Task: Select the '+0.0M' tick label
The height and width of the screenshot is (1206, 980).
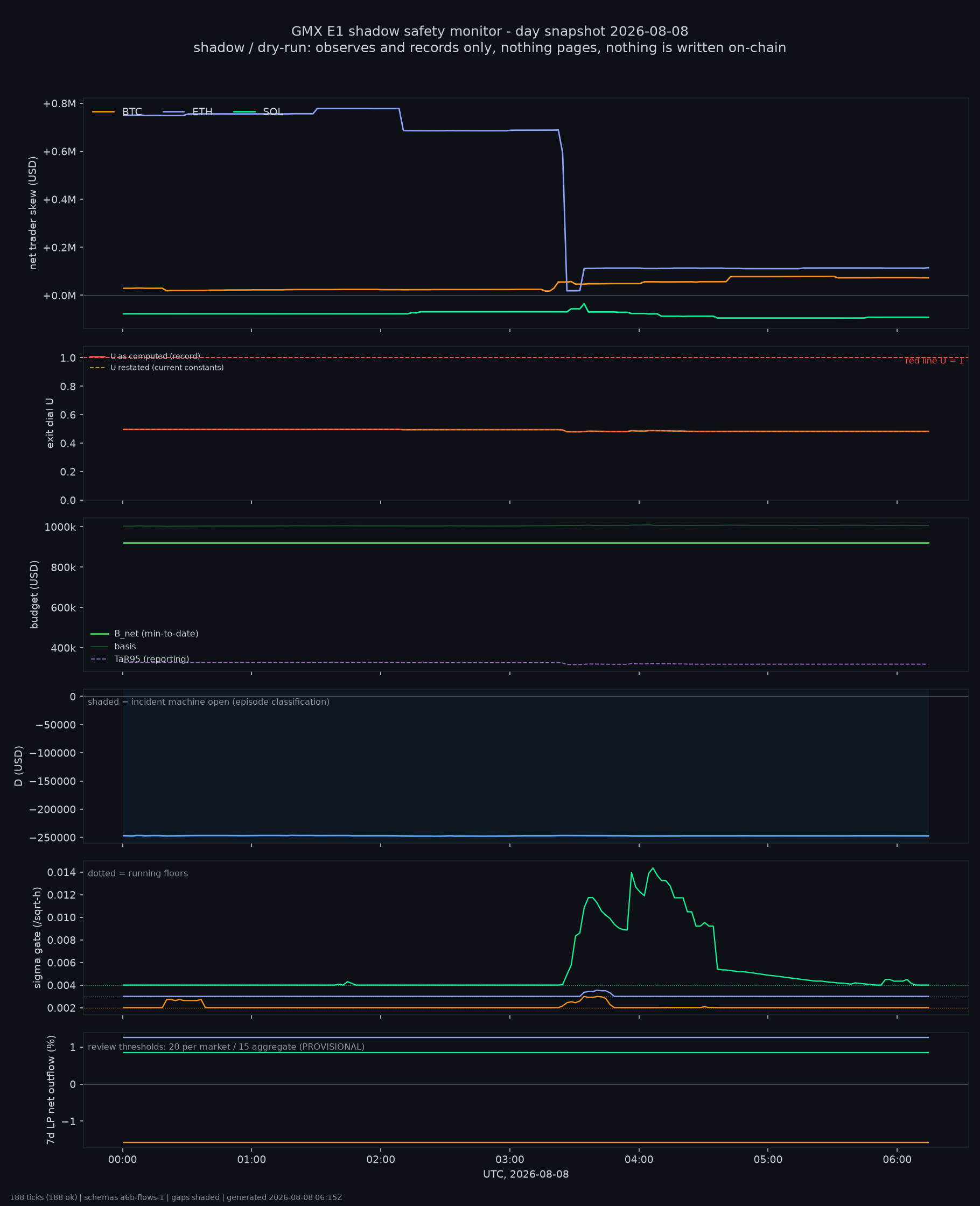Action: tap(59, 296)
